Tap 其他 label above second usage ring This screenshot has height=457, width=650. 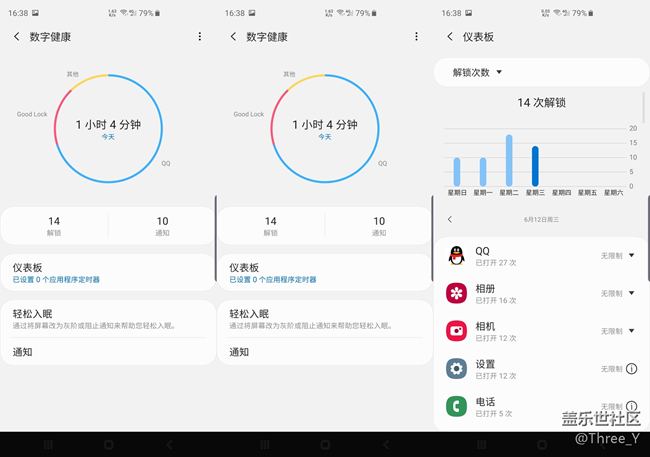click(289, 74)
